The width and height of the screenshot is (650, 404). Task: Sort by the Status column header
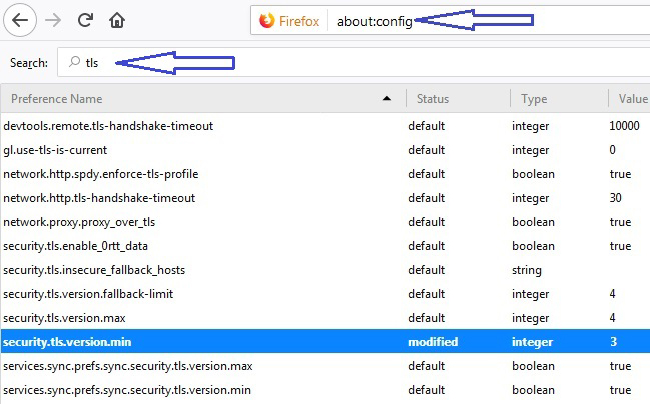click(458, 99)
